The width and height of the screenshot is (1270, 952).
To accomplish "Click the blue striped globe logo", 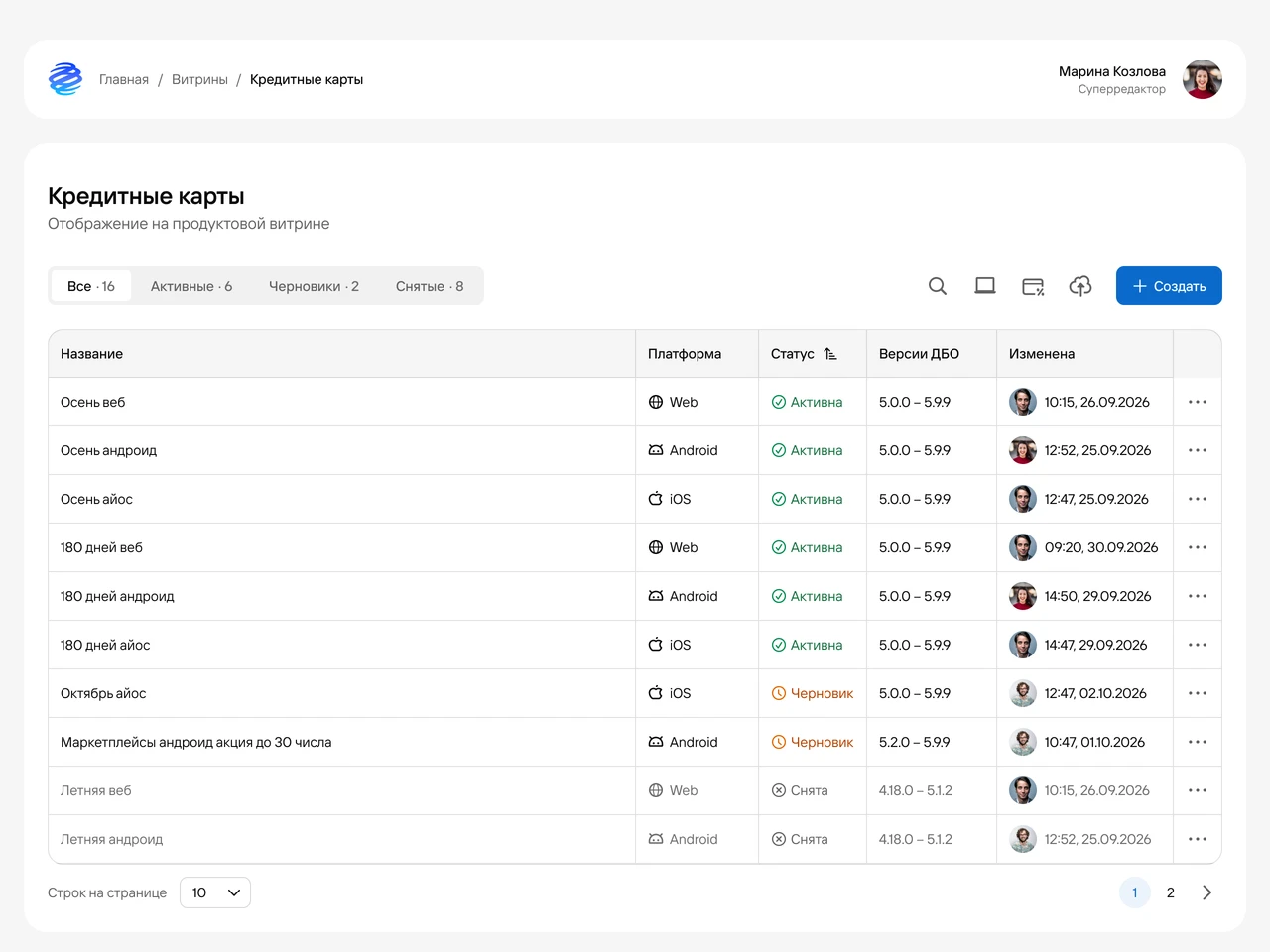I will [x=65, y=79].
